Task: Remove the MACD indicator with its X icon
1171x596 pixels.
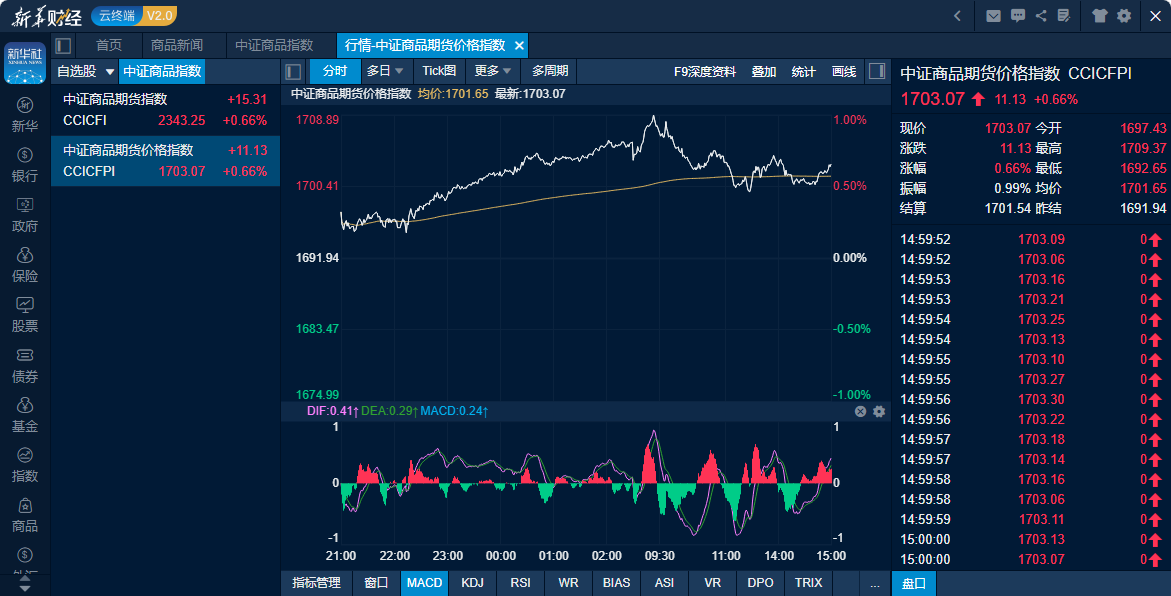Action: coord(860,412)
